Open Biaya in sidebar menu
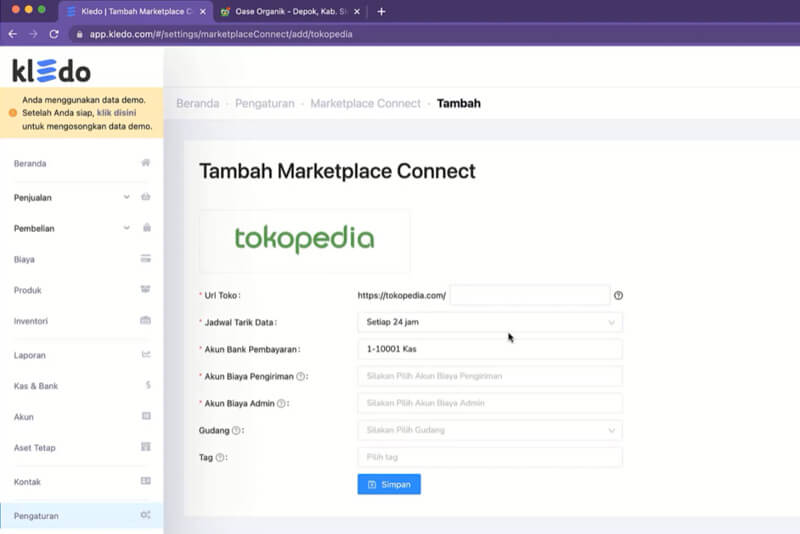Screen dimensions: 800x534 82,259
